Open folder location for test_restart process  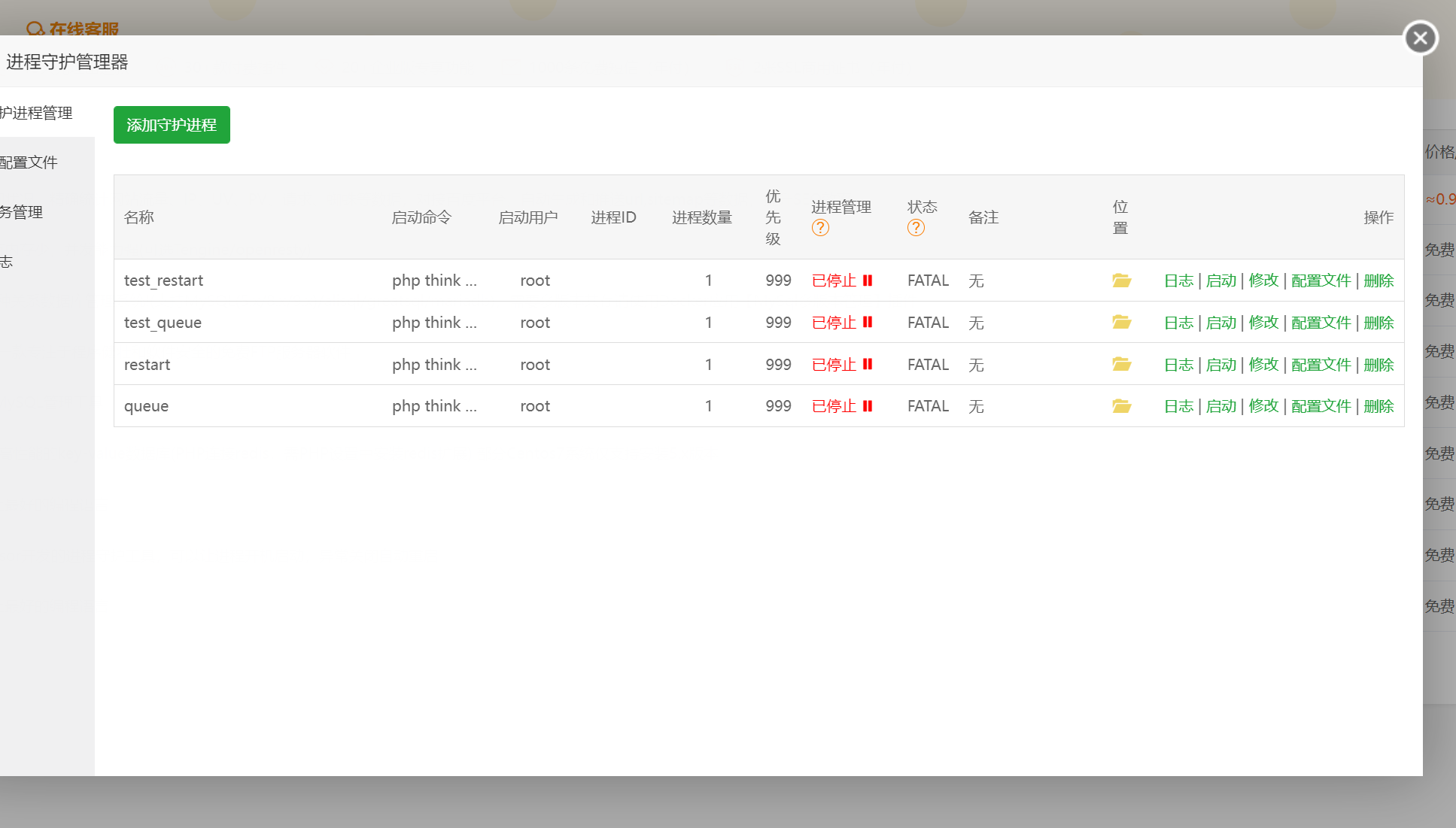1121,281
